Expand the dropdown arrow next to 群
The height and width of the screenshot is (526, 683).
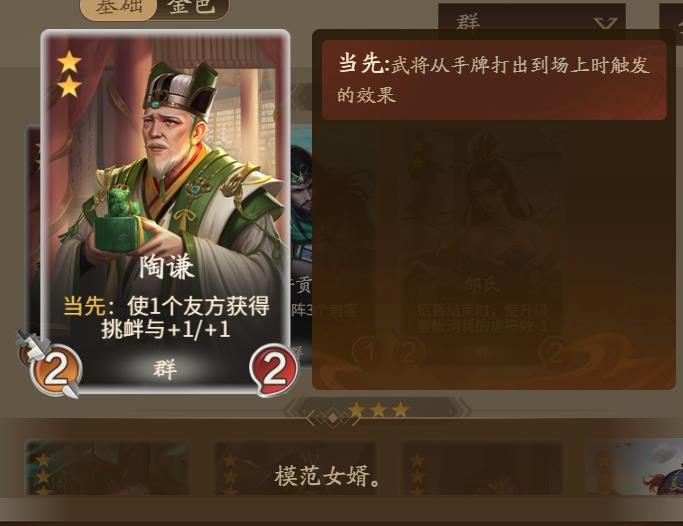(x=606, y=23)
